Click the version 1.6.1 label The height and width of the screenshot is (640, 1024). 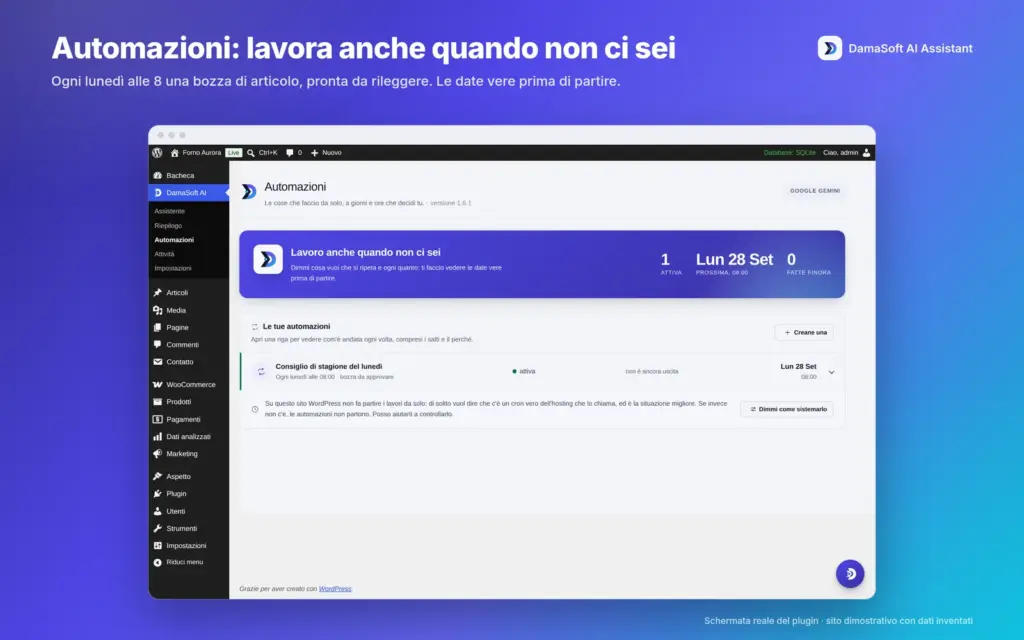point(451,203)
